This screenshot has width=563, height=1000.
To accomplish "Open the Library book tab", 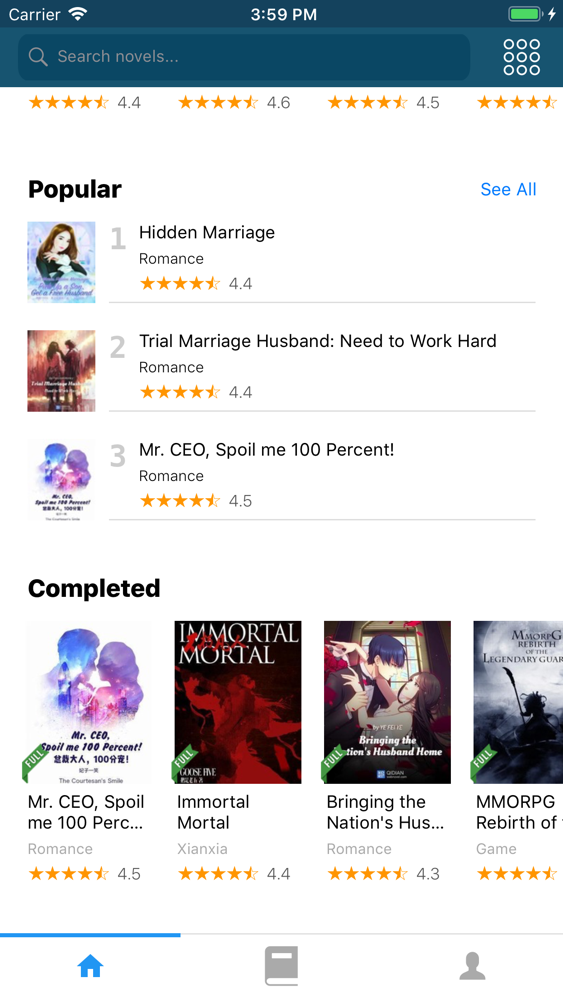I will (x=281, y=966).
